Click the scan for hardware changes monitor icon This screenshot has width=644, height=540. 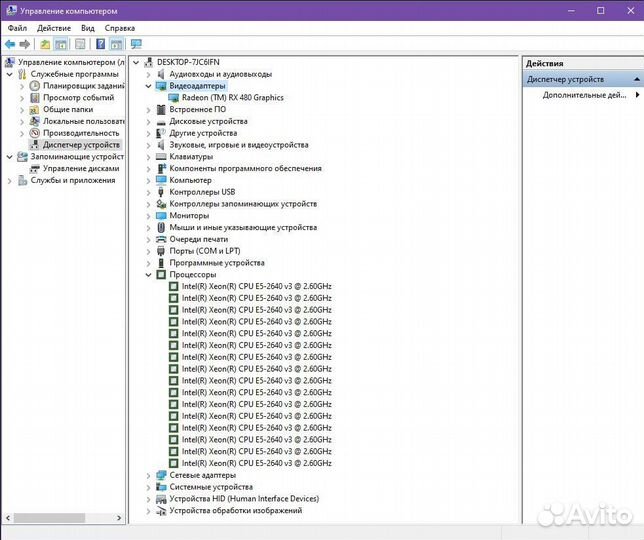coord(136,44)
